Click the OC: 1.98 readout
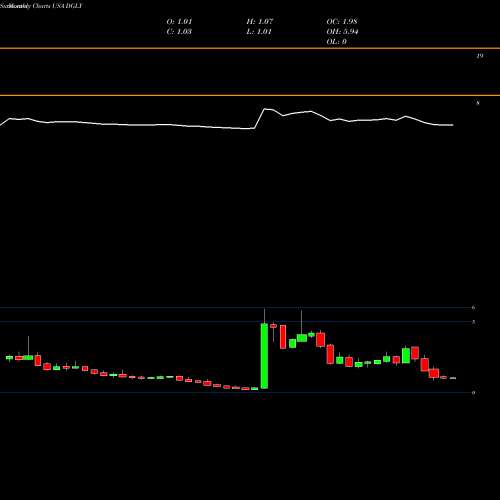Screen dimensions: 500x500 (342, 22)
